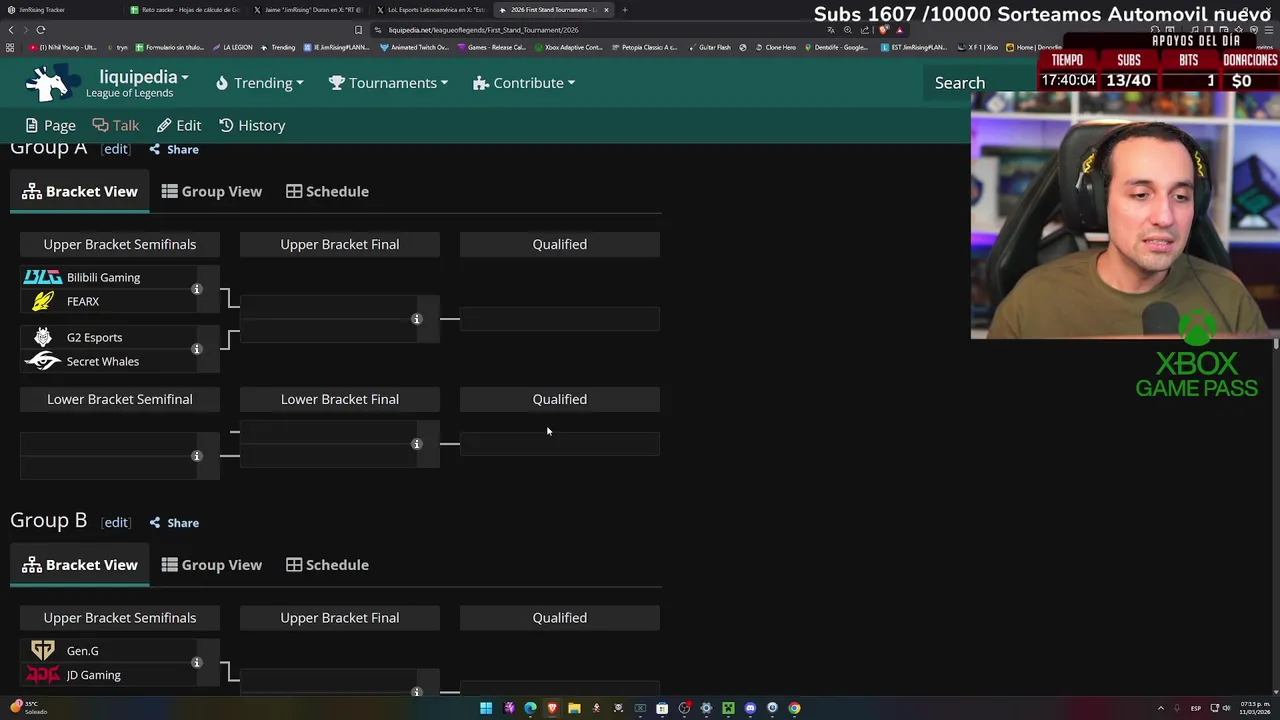Open the Windows Start menu
The image size is (1280, 720).
486,708
